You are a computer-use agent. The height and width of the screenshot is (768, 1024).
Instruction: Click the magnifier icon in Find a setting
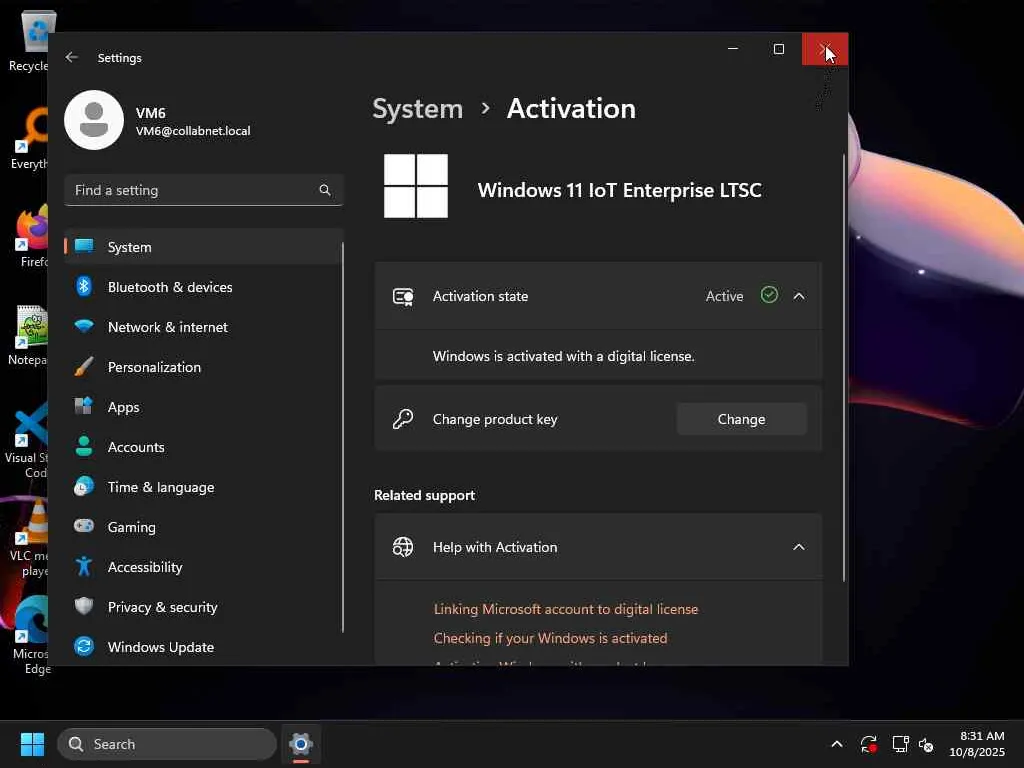325,190
